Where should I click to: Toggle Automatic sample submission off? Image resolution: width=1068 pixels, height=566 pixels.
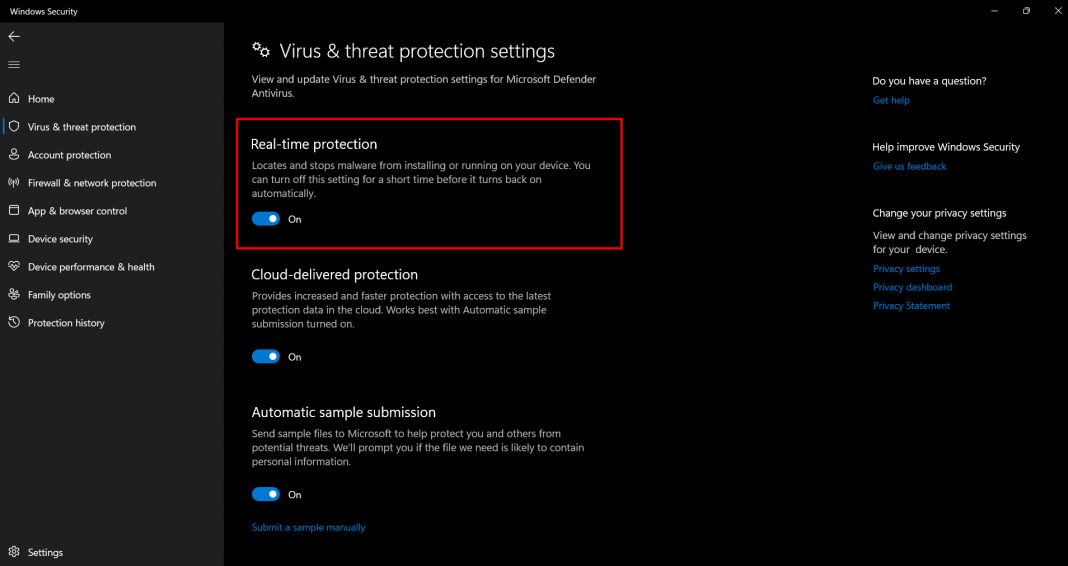(266, 495)
